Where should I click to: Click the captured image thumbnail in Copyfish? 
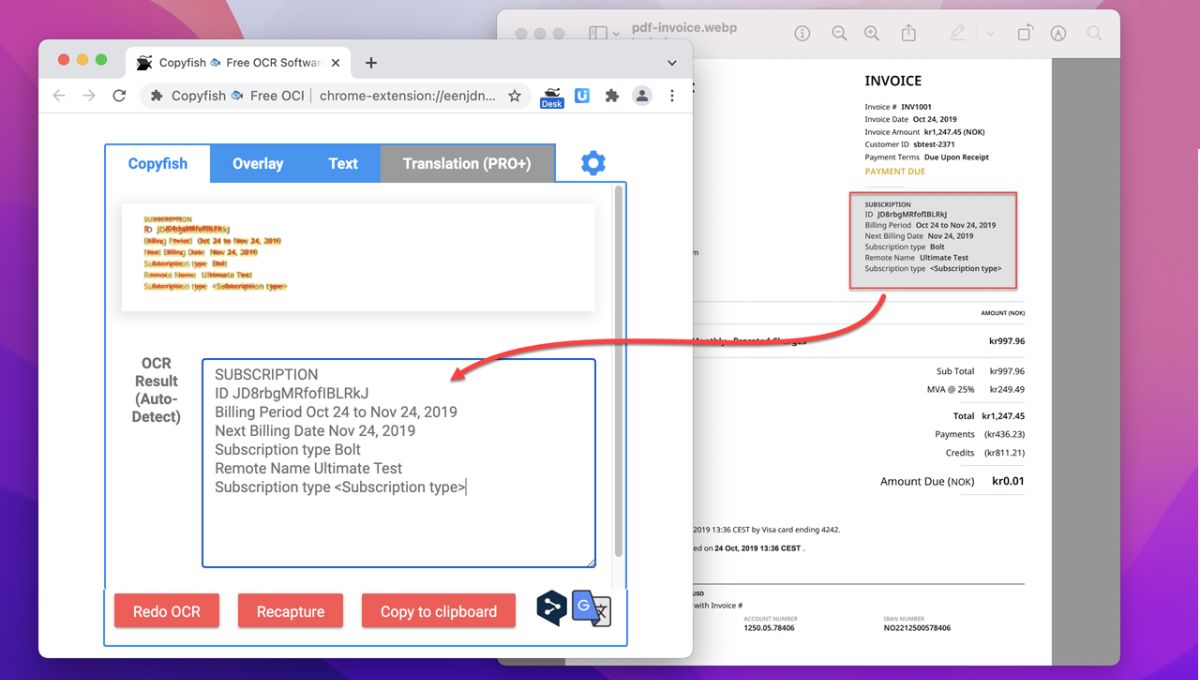[x=358, y=257]
